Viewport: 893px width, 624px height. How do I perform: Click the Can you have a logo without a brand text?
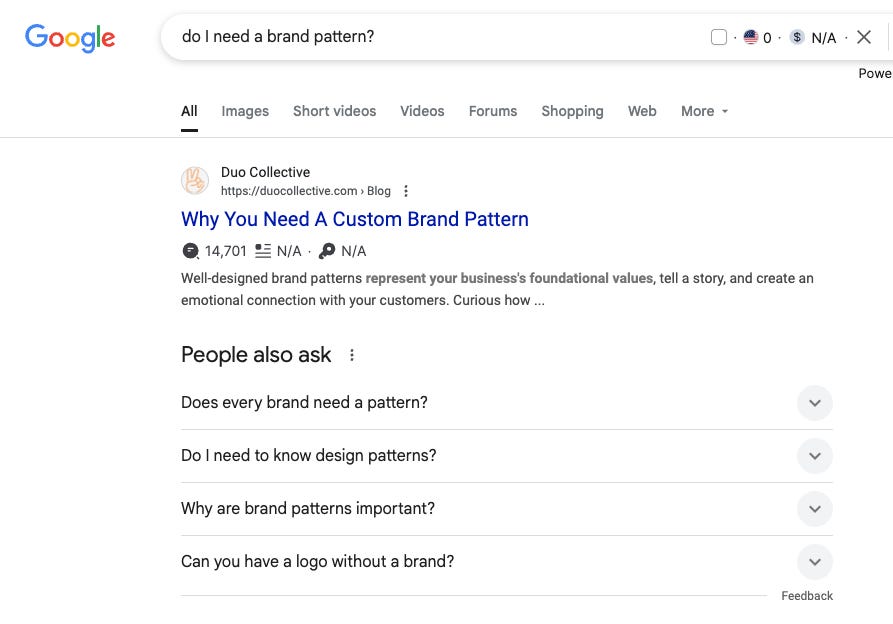click(317, 561)
